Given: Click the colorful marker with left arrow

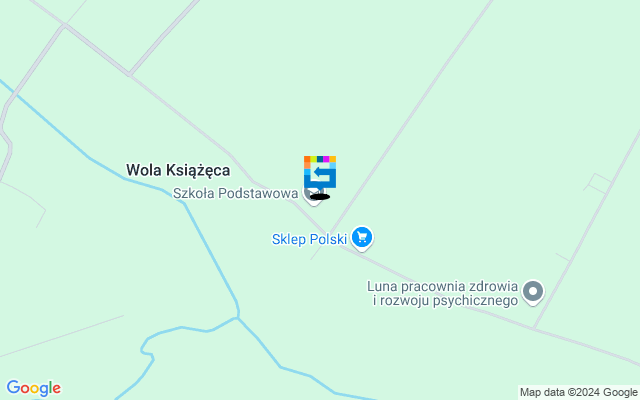Looking at the screenshot, I should [320, 172].
